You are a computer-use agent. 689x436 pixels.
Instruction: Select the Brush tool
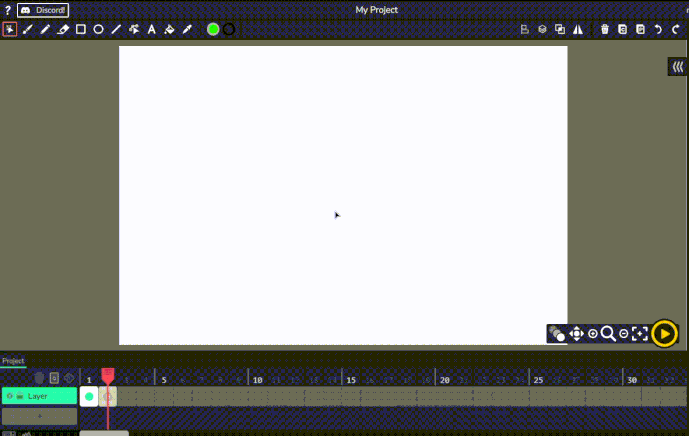[28, 29]
